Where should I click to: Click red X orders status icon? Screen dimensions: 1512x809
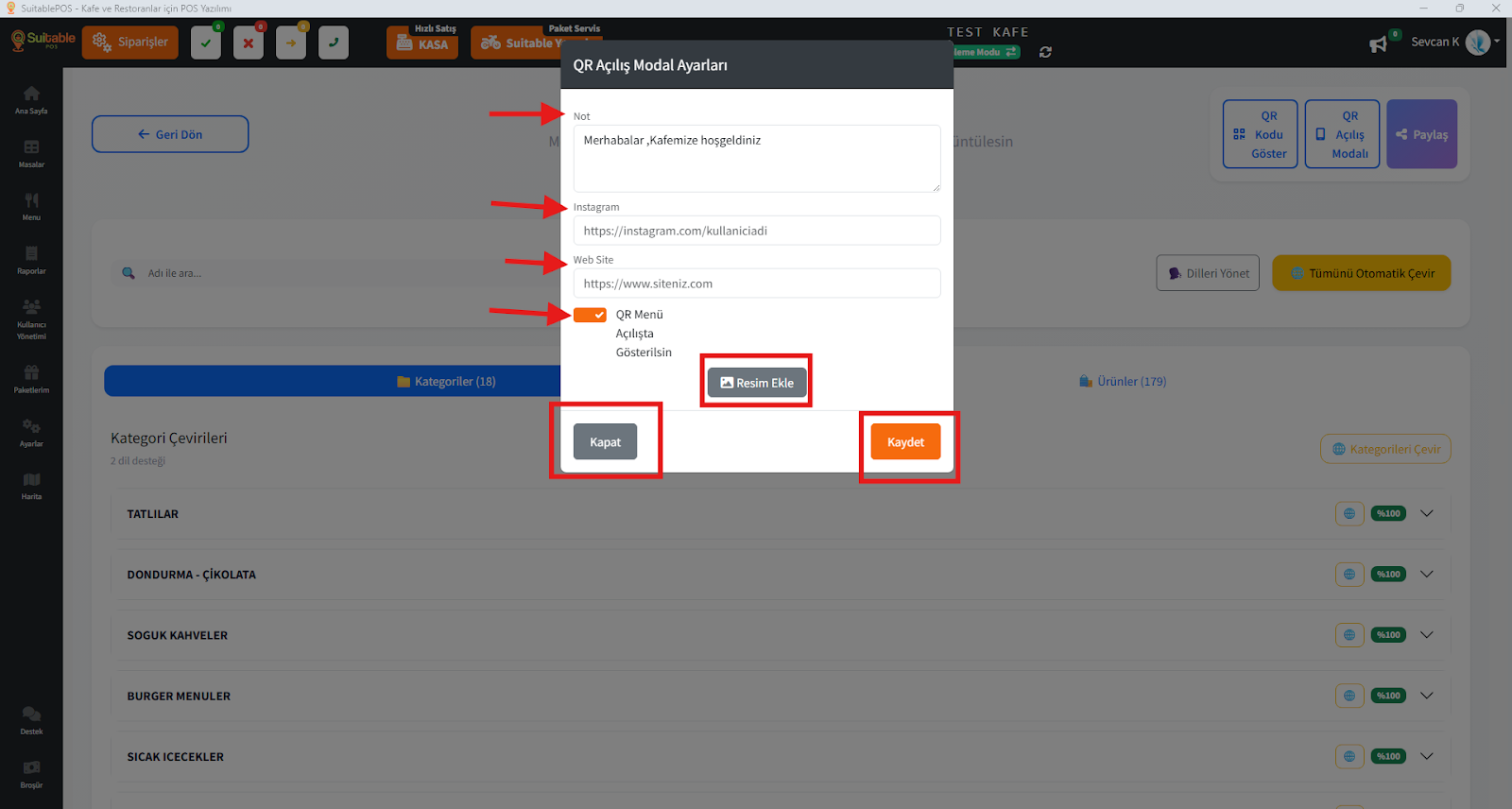click(x=249, y=43)
